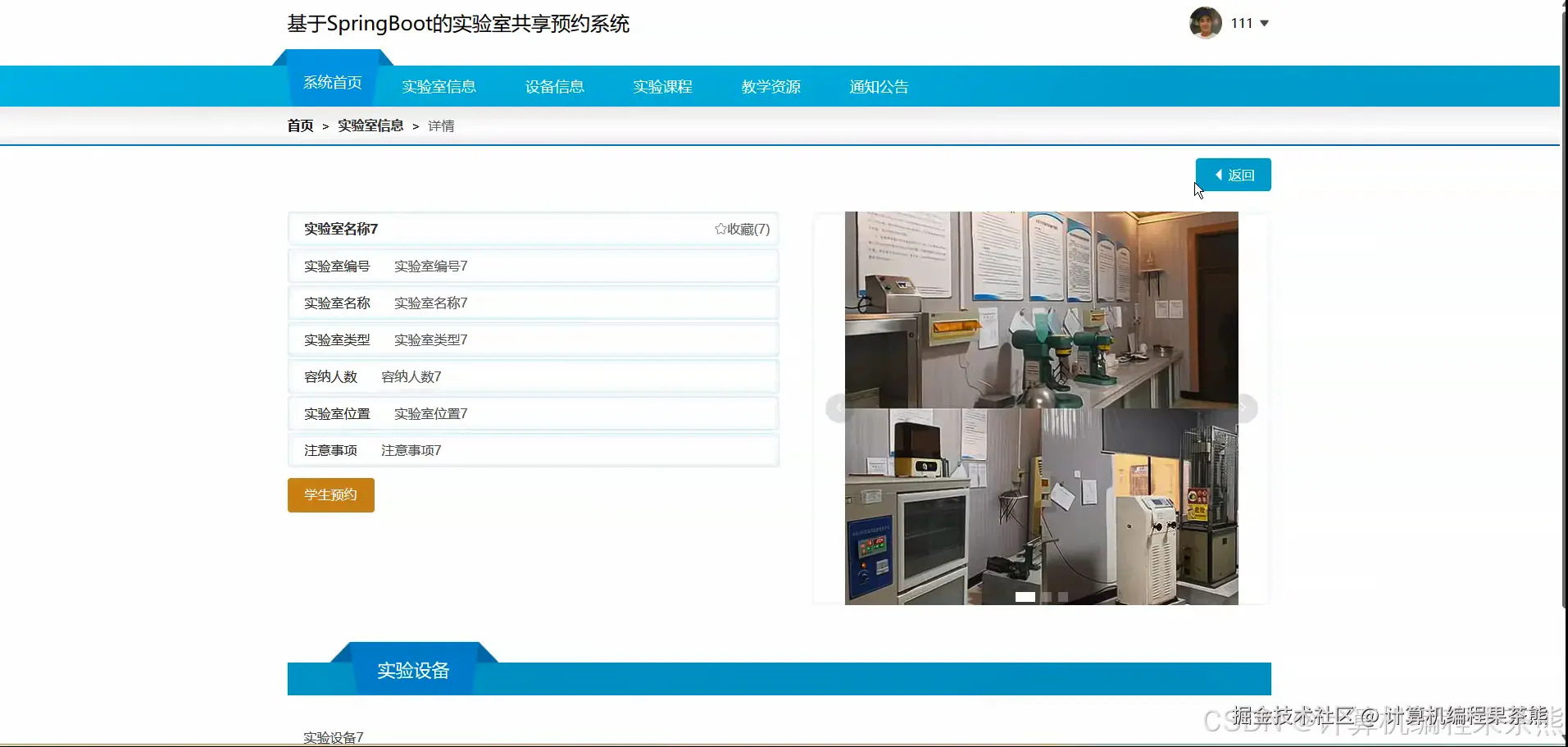This screenshot has height=747, width=1568.
Task: Select the first carousel pagination dot
Action: coord(1025,596)
